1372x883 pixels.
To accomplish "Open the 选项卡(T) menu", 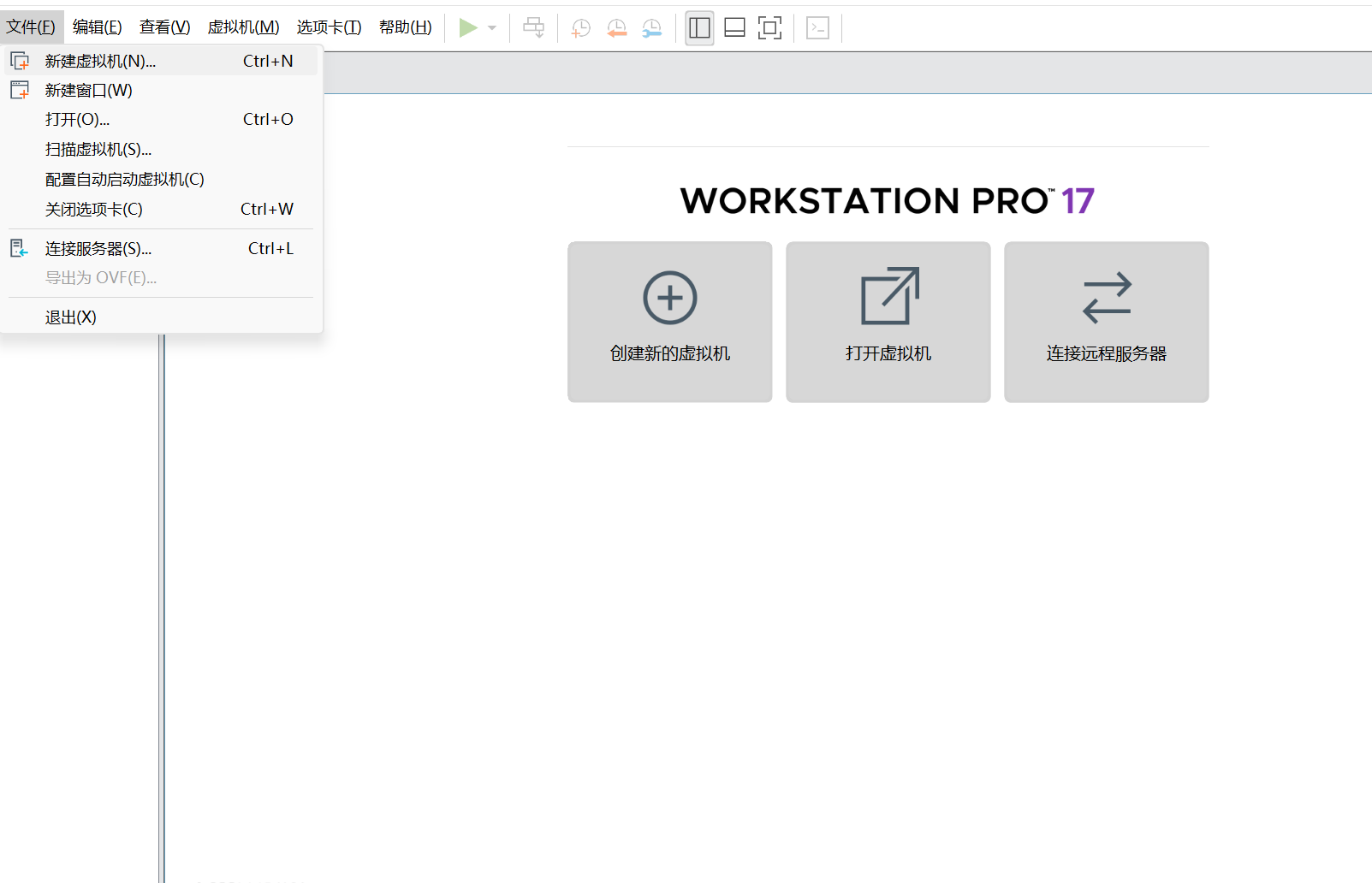I will [x=330, y=27].
